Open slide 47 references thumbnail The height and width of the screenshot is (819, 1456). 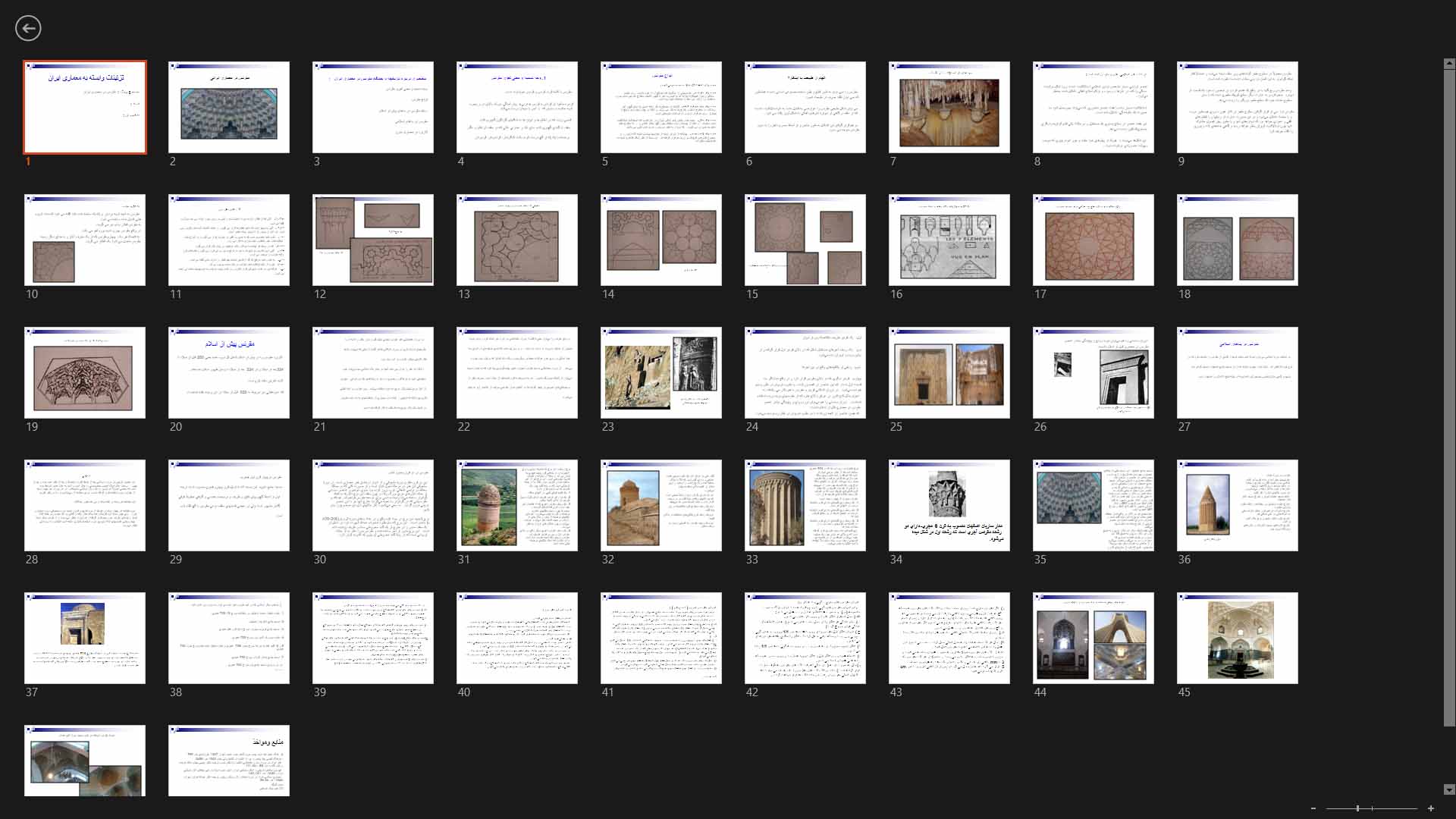228,761
